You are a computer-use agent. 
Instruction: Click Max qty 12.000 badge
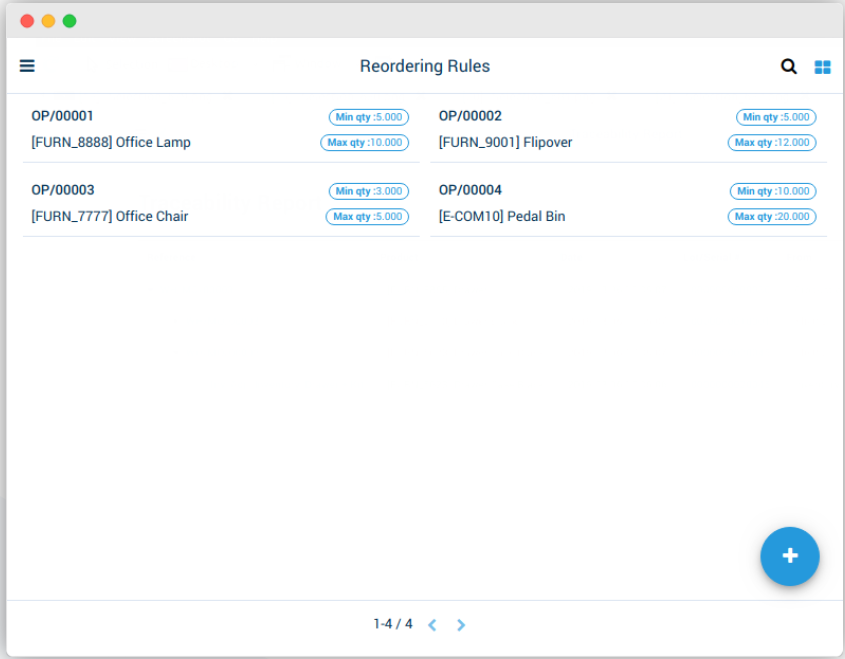coord(772,142)
